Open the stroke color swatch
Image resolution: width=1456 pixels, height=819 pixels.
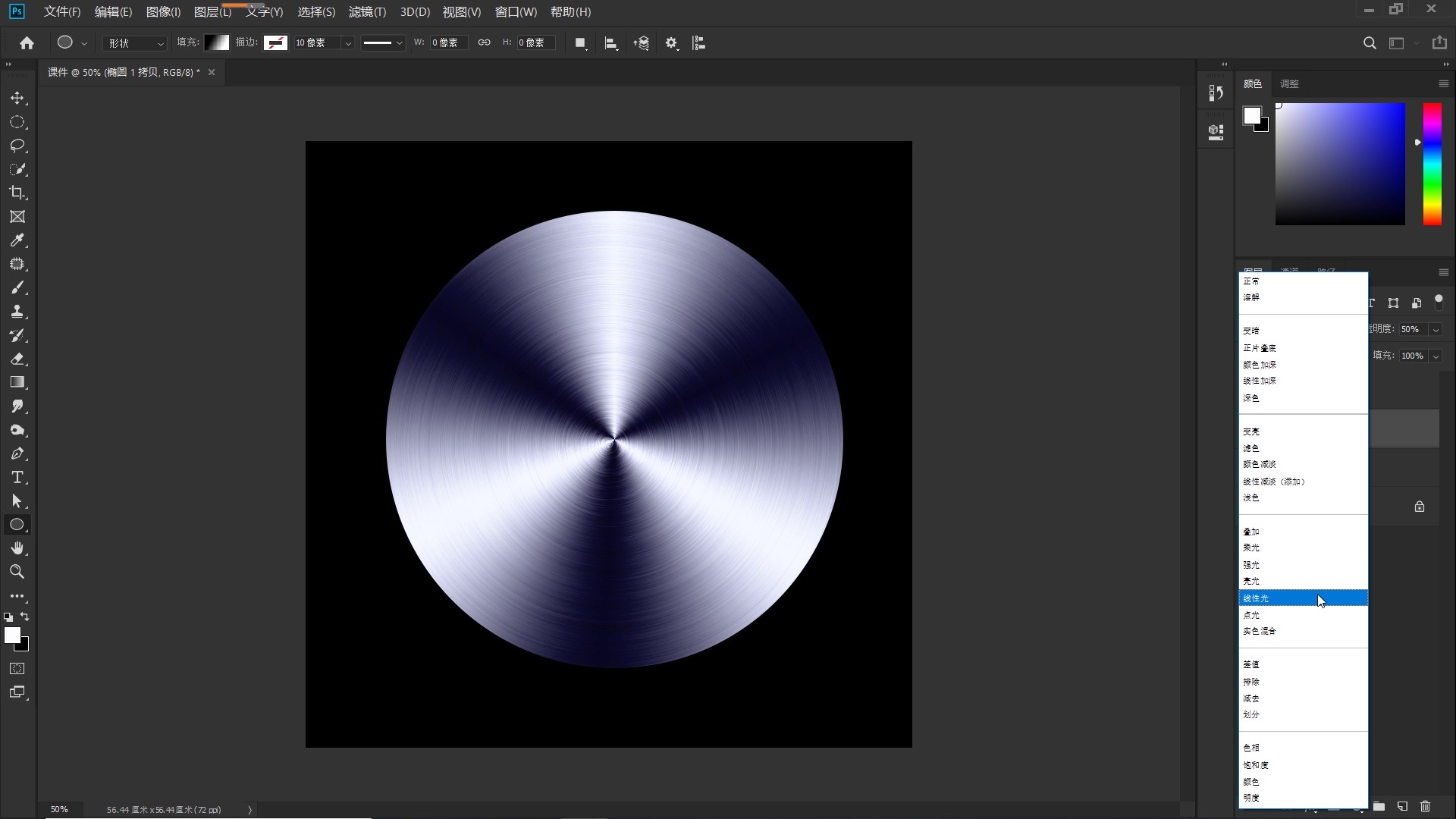pyautogui.click(x=275, y=43)
